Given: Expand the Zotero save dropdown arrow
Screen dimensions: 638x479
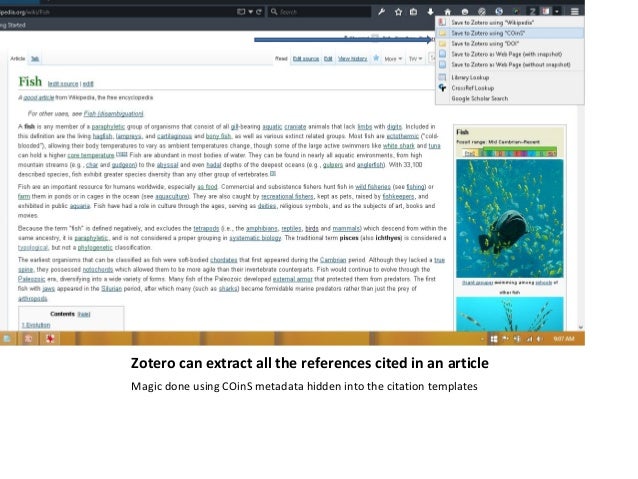Looking at the screenshot, I should (557, 12).
